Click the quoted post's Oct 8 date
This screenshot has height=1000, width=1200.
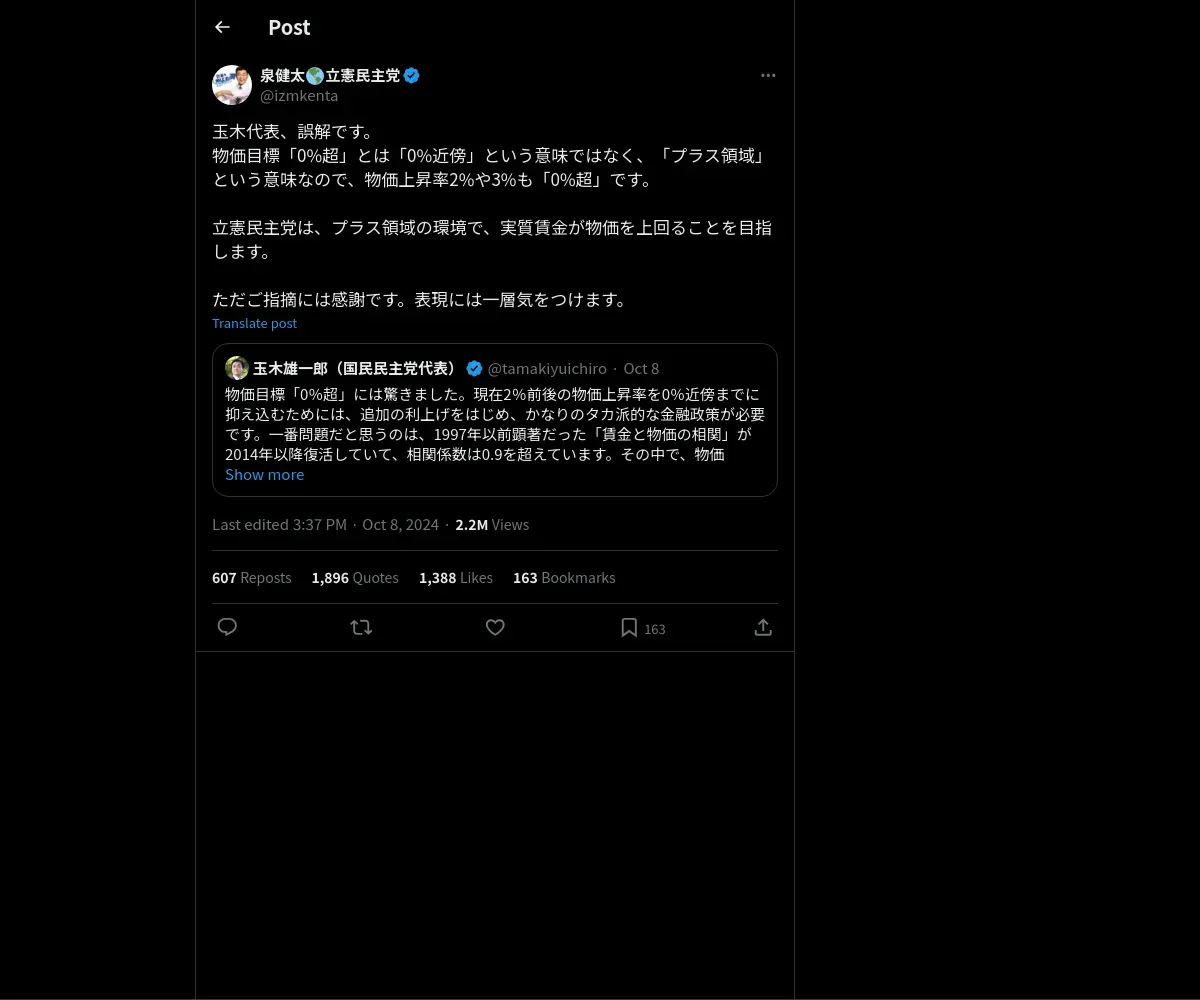coord(641,368)
